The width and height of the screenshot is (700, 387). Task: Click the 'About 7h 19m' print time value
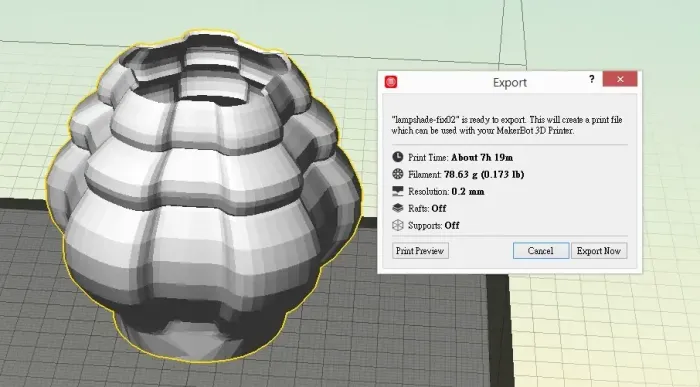482,158
